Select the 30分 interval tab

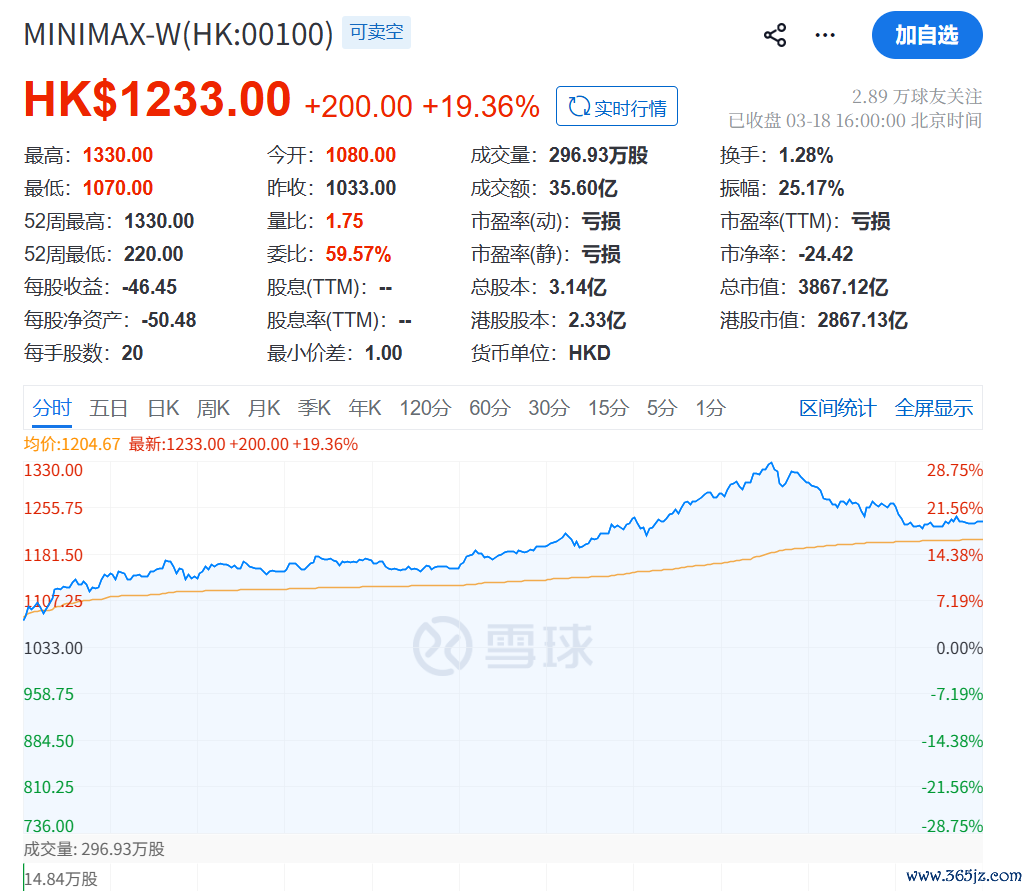click(549, 408)
